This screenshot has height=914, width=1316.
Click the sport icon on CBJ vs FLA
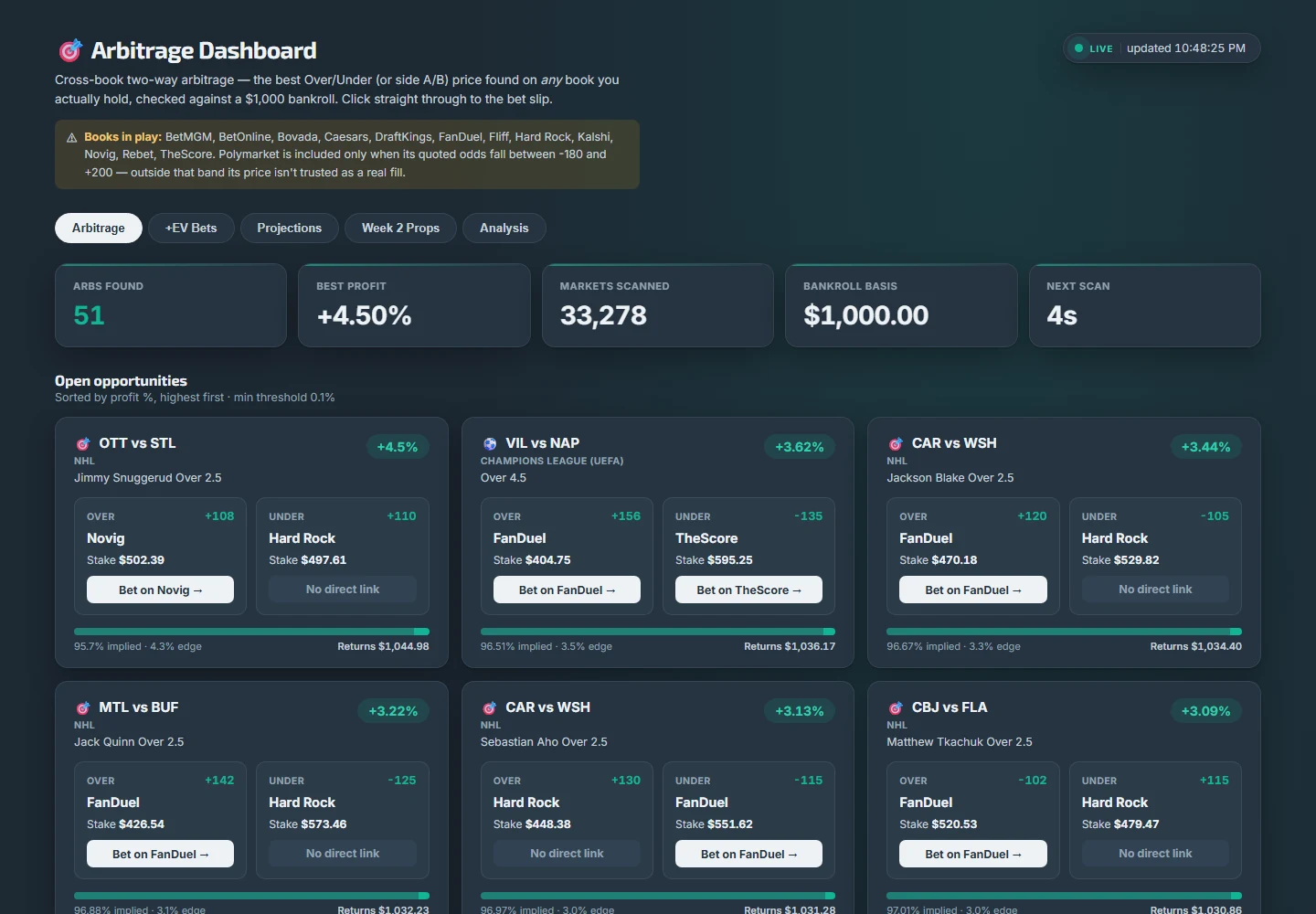point(896,708)
